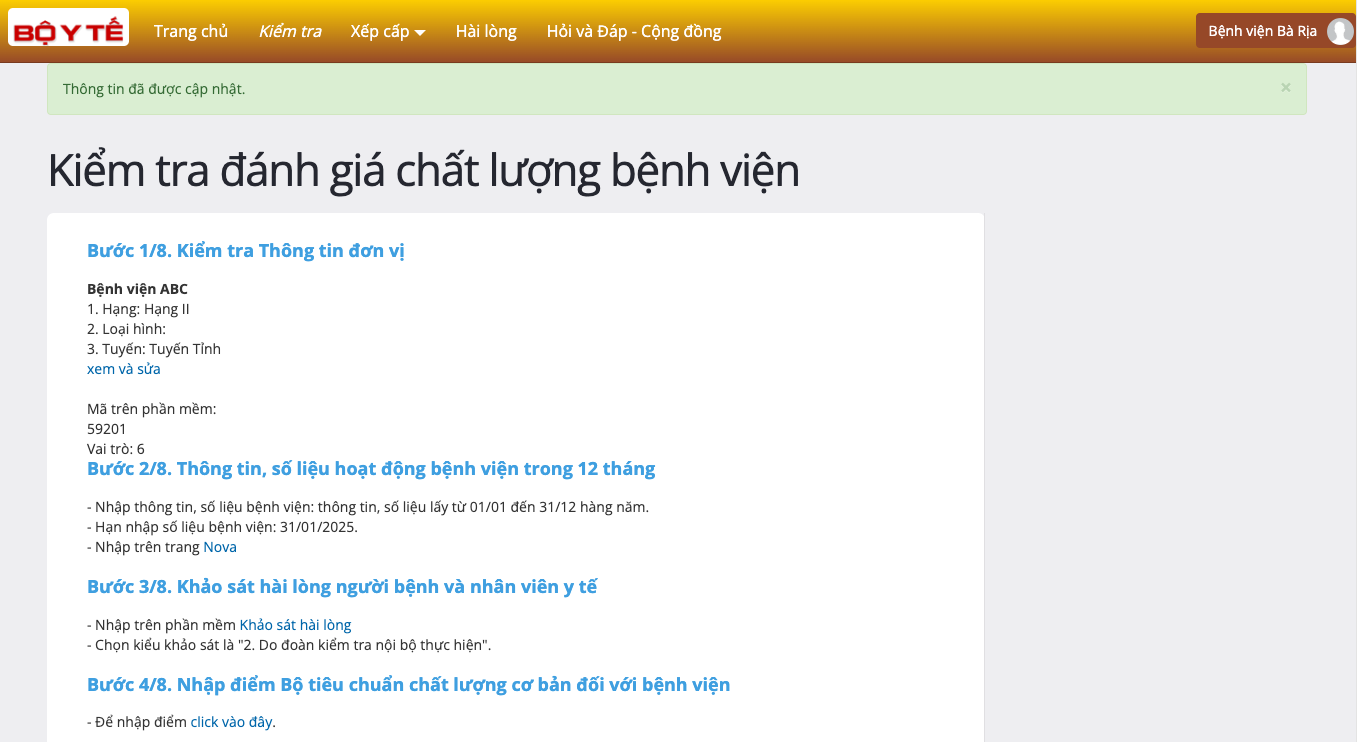This screenshot has height=742, width=1357.
Task: Go to Trang chủ in navbar
Action: pos(191,31)
